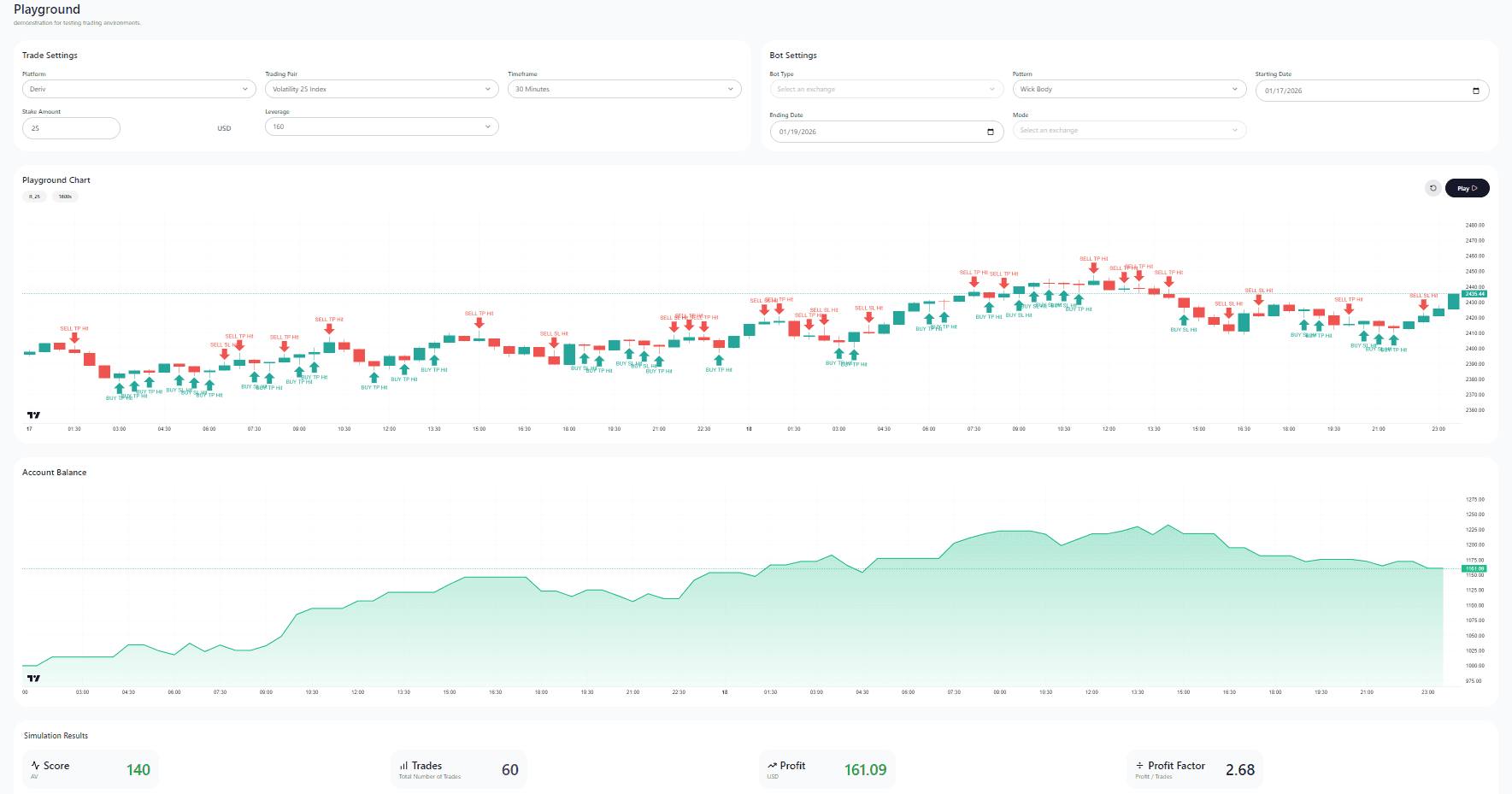Click the Profit Factor divide icon
This screenshot has width=1512, height=794.
[x=1139, y=766]
